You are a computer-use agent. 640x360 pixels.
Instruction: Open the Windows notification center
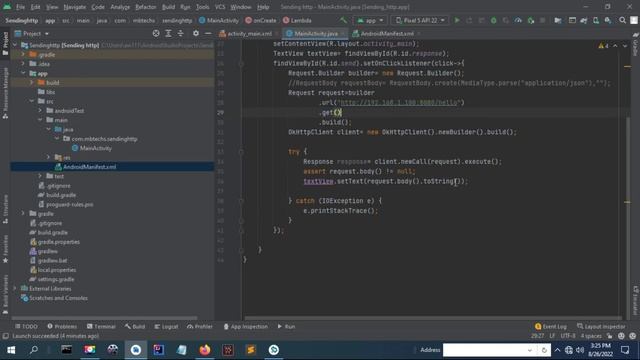pos(625,350)
